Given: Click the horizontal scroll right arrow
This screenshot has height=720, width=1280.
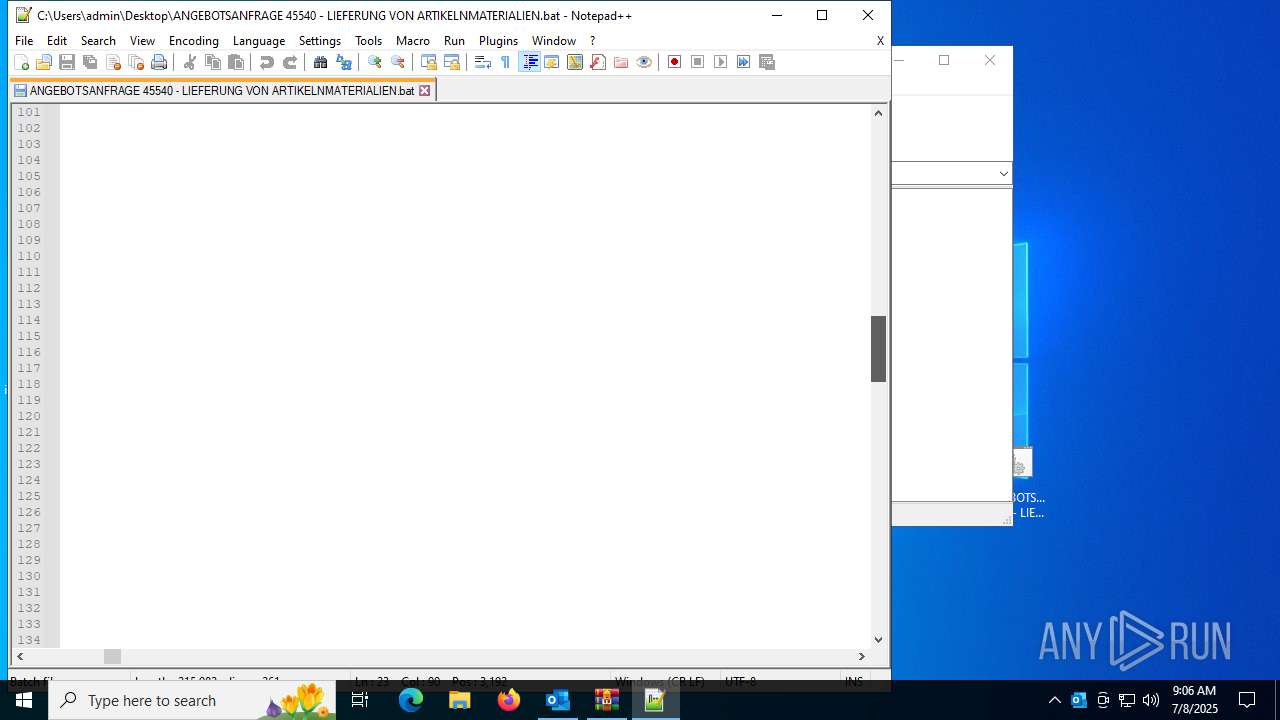Looking at the screenshot, I should tap(862, 657).
